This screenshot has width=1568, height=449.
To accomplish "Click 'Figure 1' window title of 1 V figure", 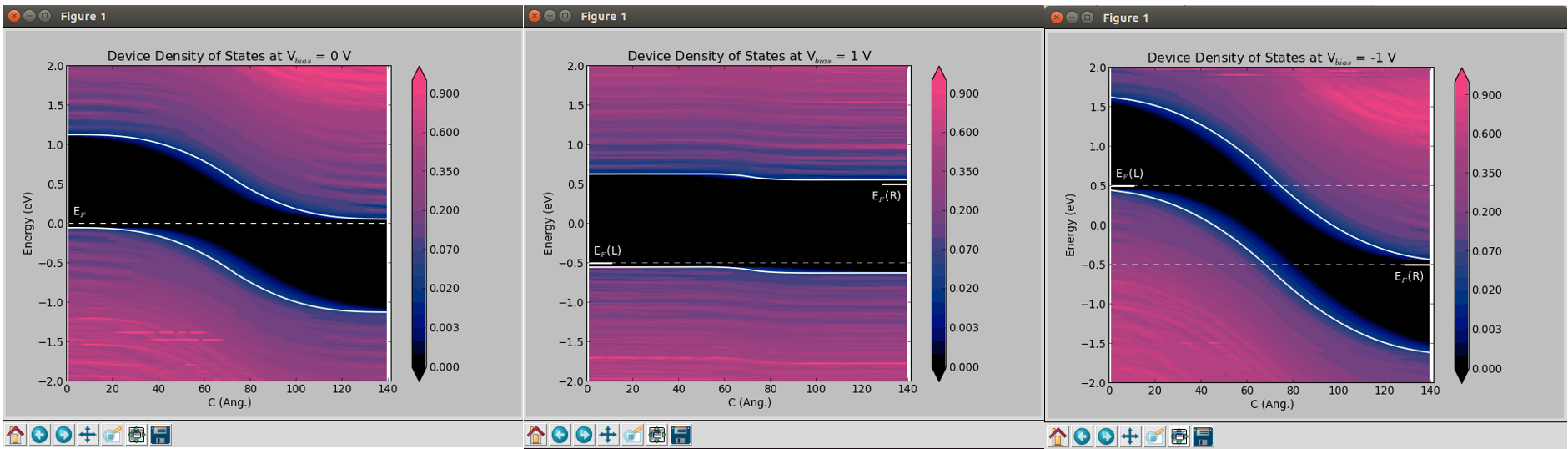I will [x=604, y=16].
